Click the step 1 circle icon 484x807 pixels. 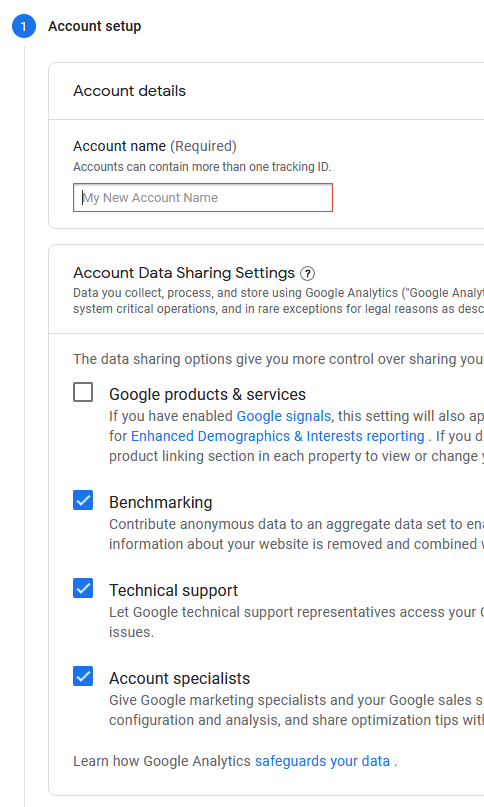point(24,26)
